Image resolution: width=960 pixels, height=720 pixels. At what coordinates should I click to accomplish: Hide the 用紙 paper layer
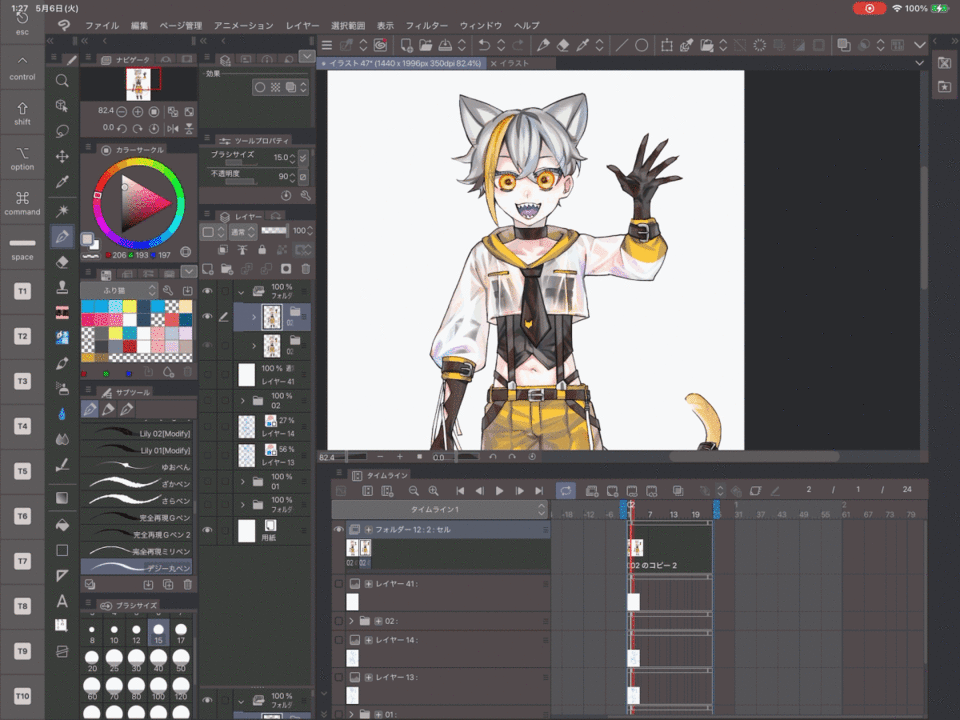click(207, 530)
